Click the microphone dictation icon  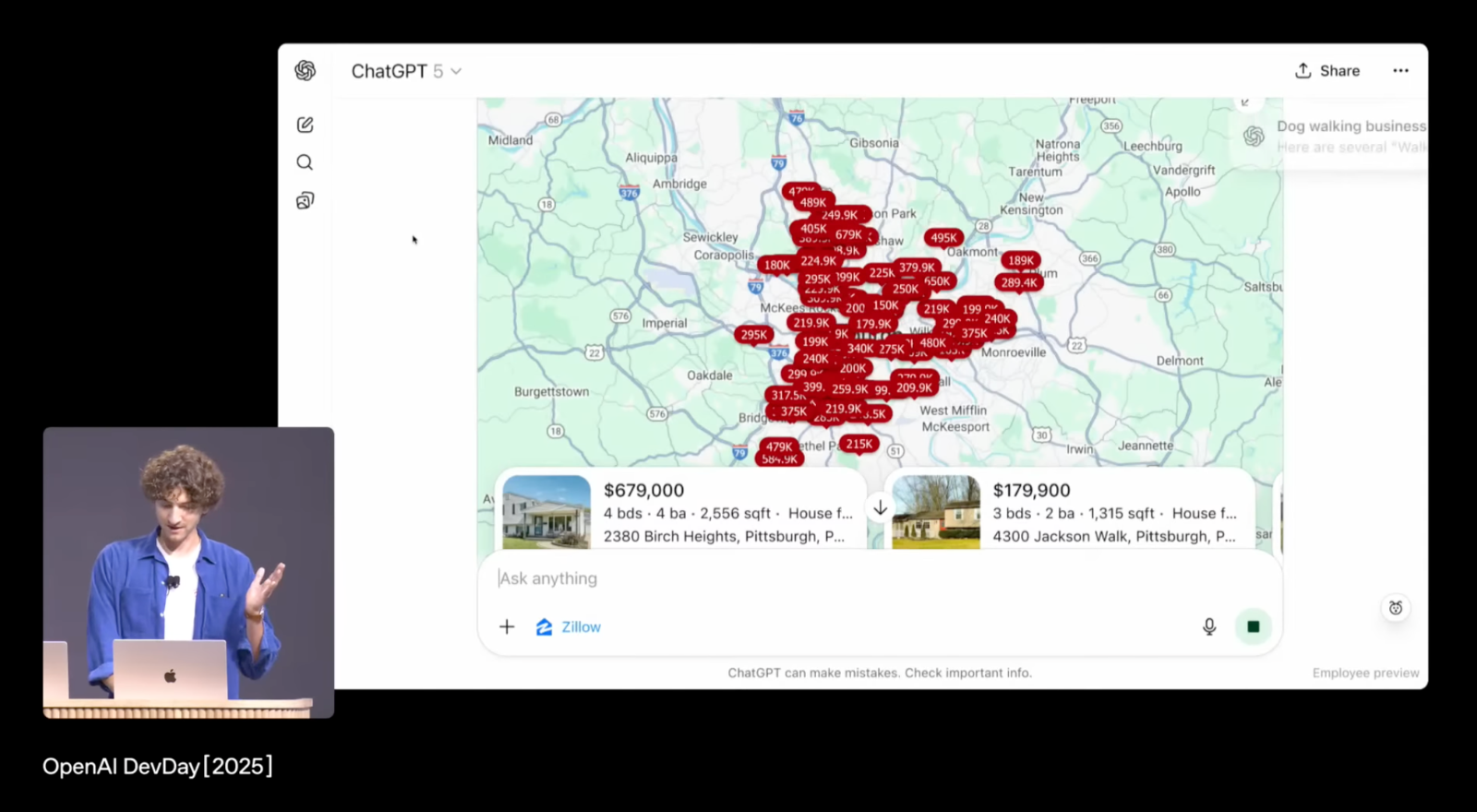pyautogui.click(x=1208, y=627)
